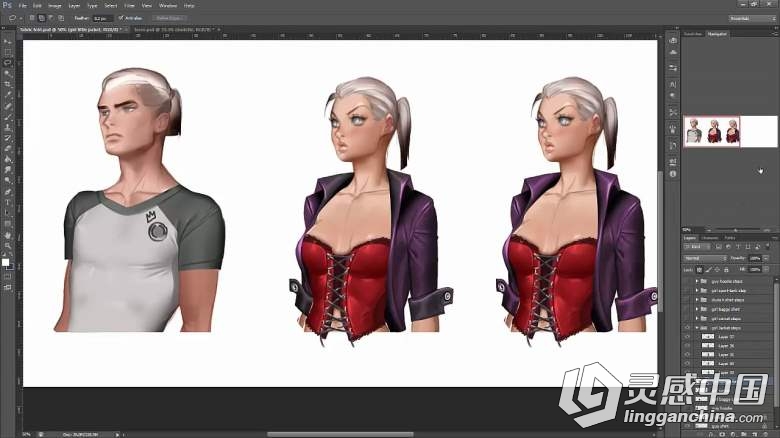
Task: Switch to the second document tab
Action: click(x=174, y=30)
